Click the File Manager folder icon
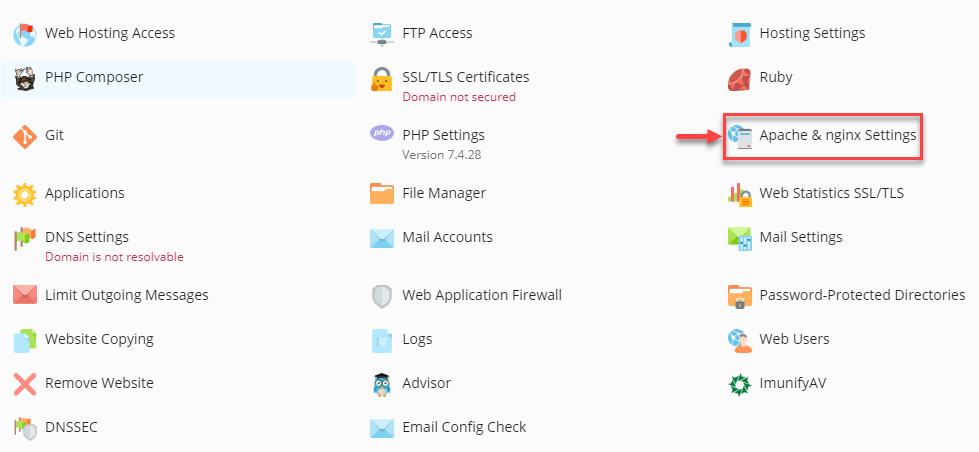Viewport: 979px width, 452px height. [382, 194]
